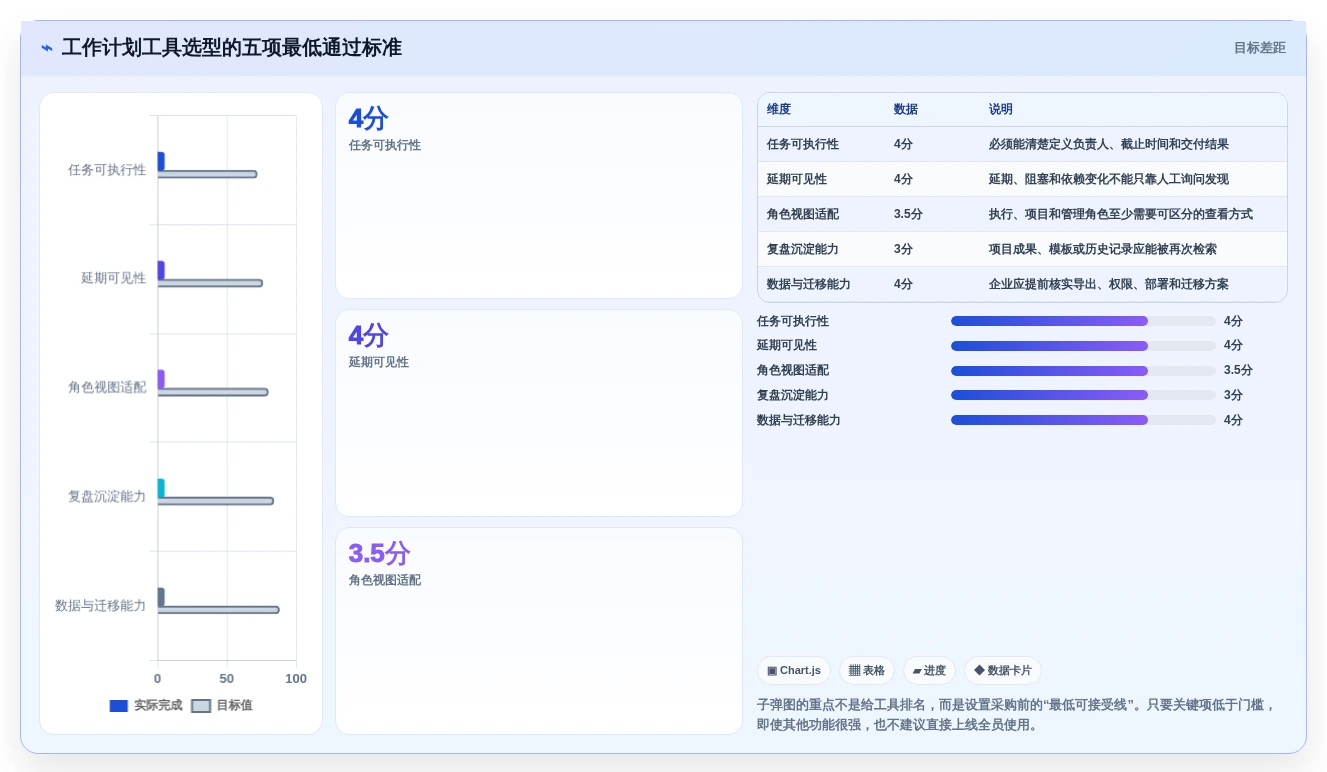
Task: Click the chart axis label 数据与迁移能力
Action: coord(100,605)
